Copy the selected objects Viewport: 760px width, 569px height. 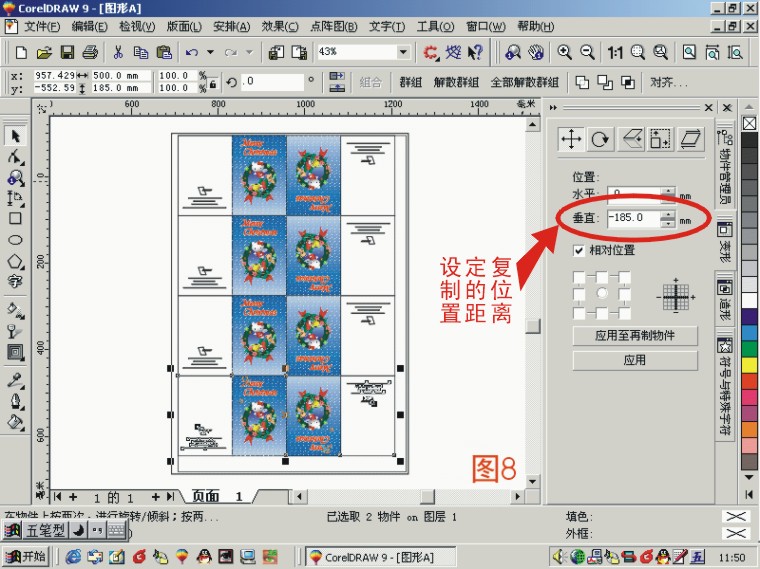click(141, 52)
